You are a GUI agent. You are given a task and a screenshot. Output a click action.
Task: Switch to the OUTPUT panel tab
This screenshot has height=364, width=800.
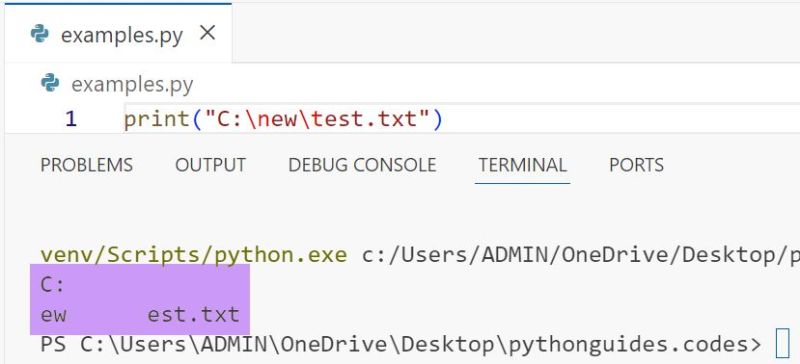pos(210,165)
